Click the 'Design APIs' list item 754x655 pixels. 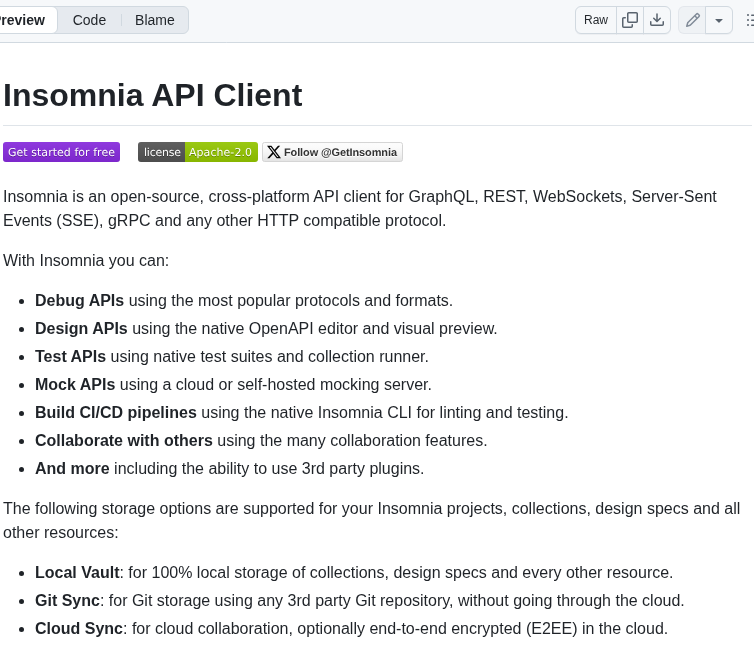[x=266, y=328]
